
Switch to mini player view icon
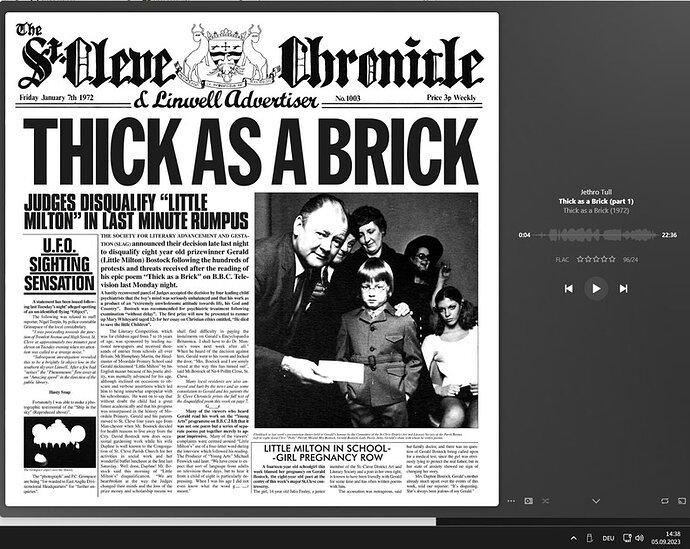pyautogui.click(x=682, y=501)
